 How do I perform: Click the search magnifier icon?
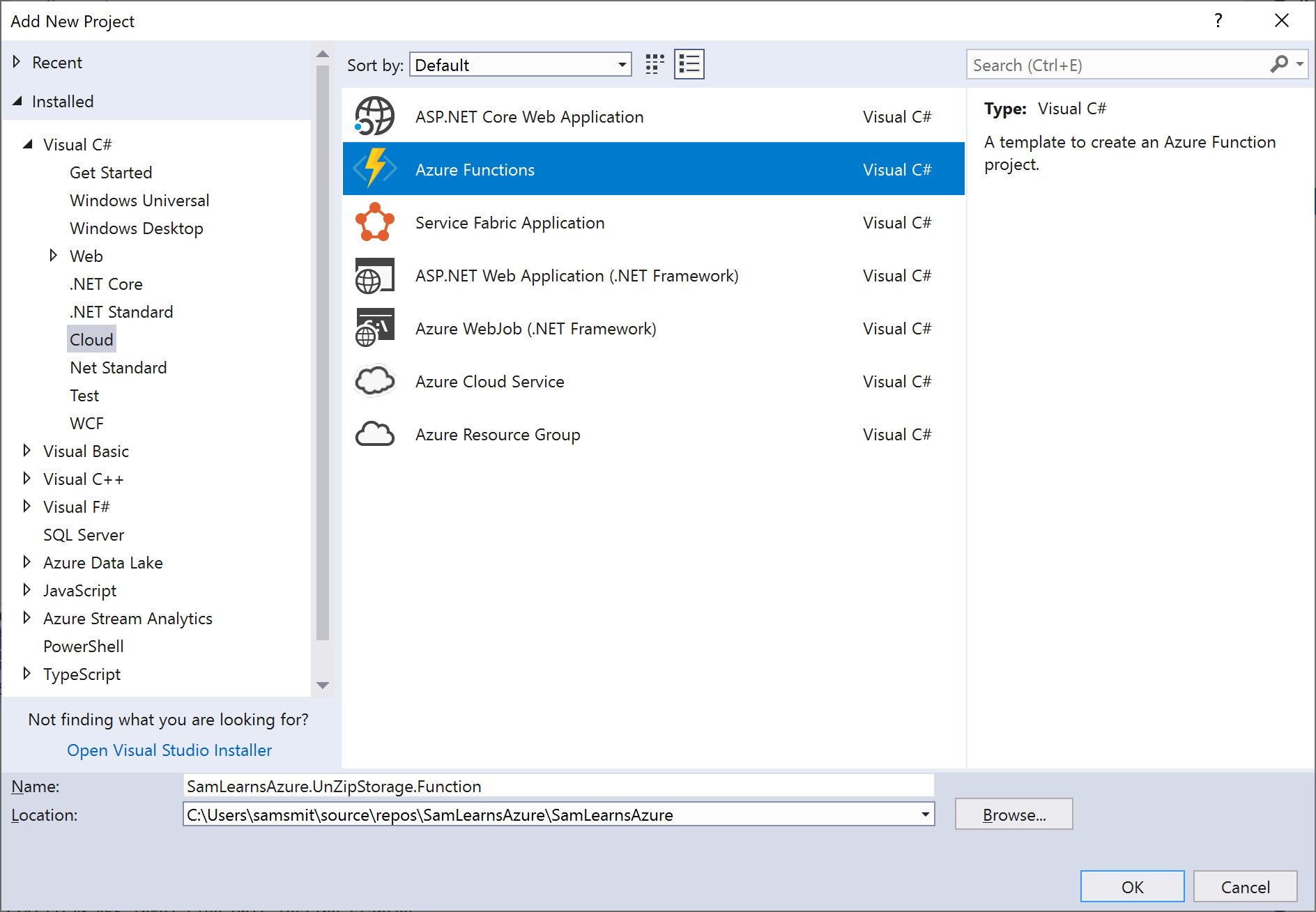(1279, 65)
